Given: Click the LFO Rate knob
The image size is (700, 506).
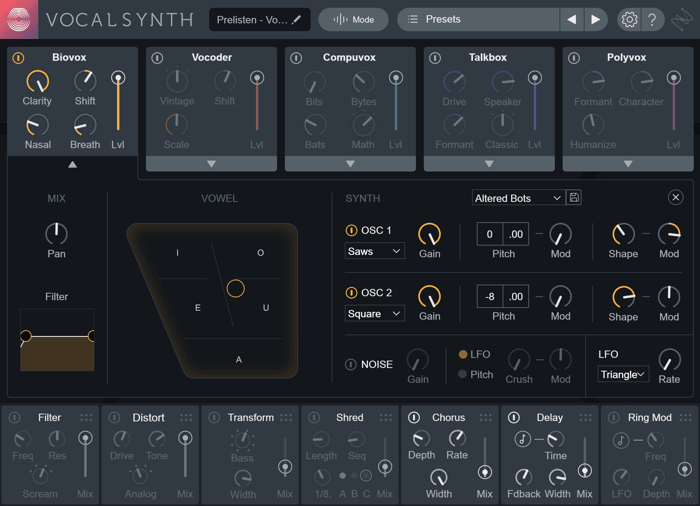Looking at the screenshot, I should tap(669, 360).
